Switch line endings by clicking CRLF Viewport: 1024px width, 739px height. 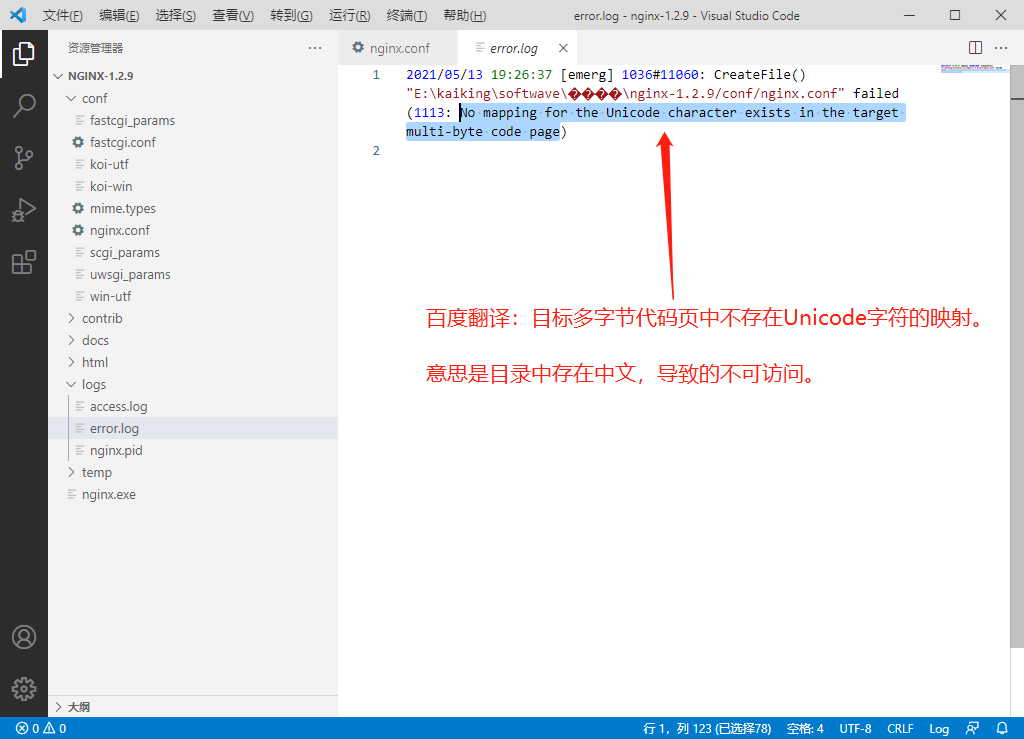[900, 728]
